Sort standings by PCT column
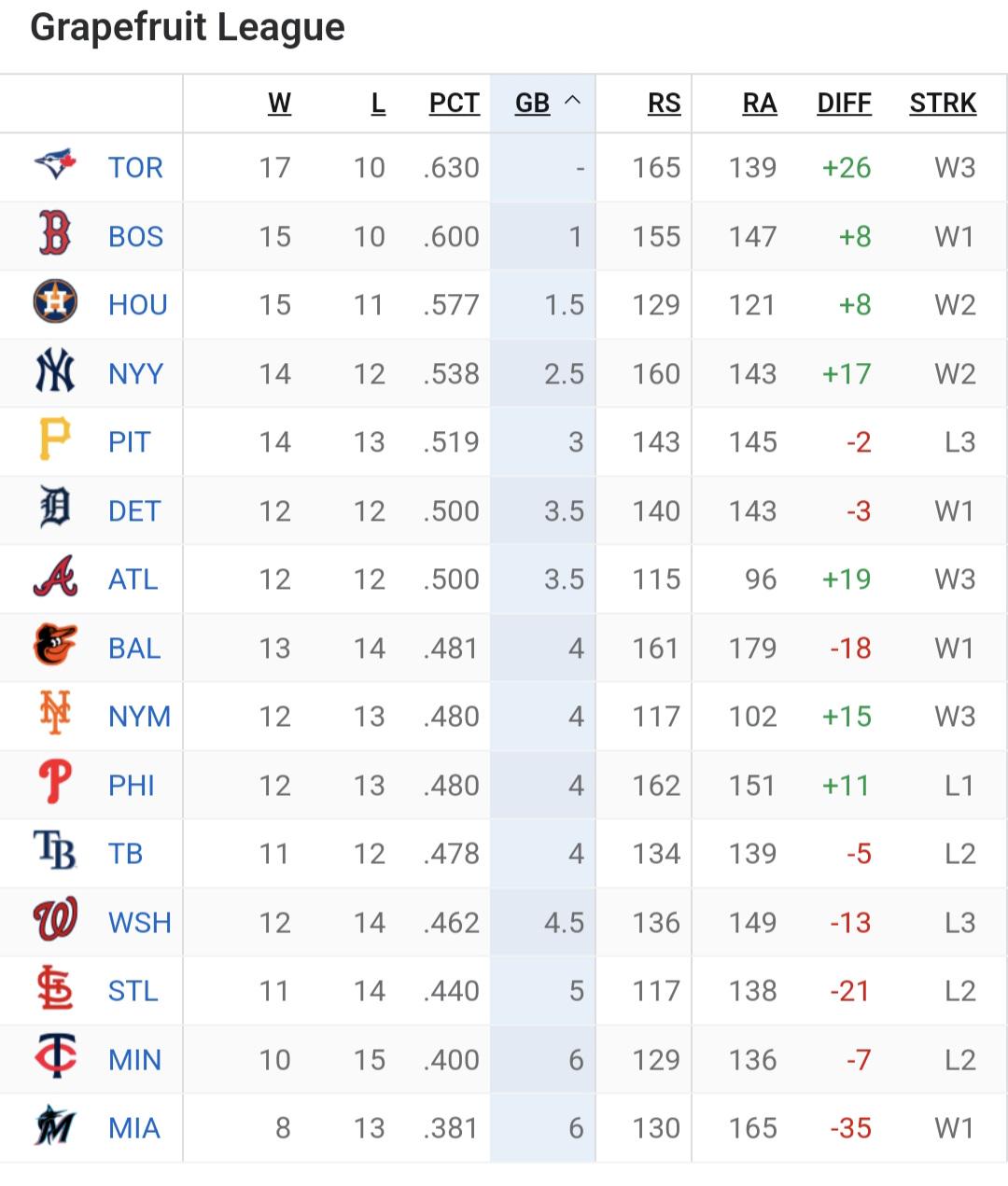The height and width of the screenshot is (1186, 1008). coord(454,103)
